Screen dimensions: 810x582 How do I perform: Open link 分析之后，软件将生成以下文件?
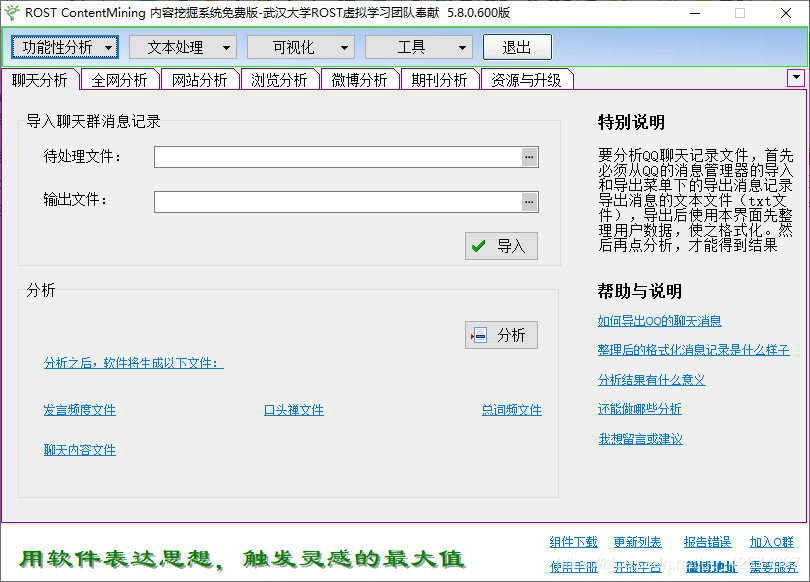coord(134,363)
